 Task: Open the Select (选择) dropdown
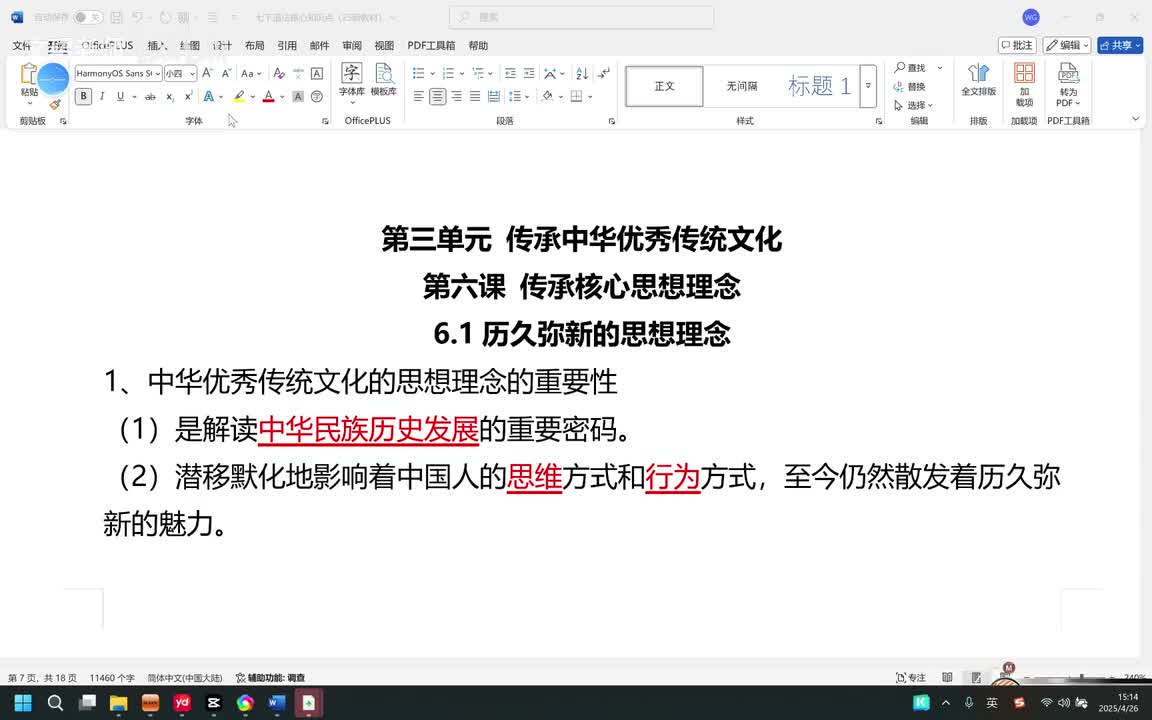[x=913, y=105]
